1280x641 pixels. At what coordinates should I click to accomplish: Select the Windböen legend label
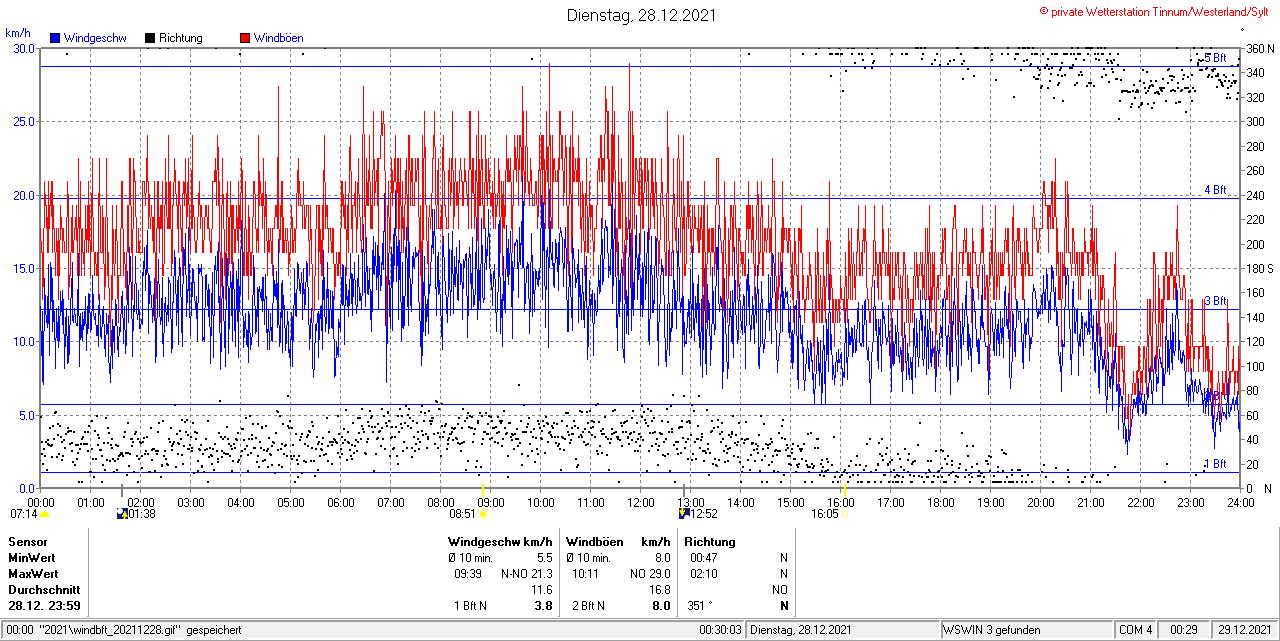point(279,38)
